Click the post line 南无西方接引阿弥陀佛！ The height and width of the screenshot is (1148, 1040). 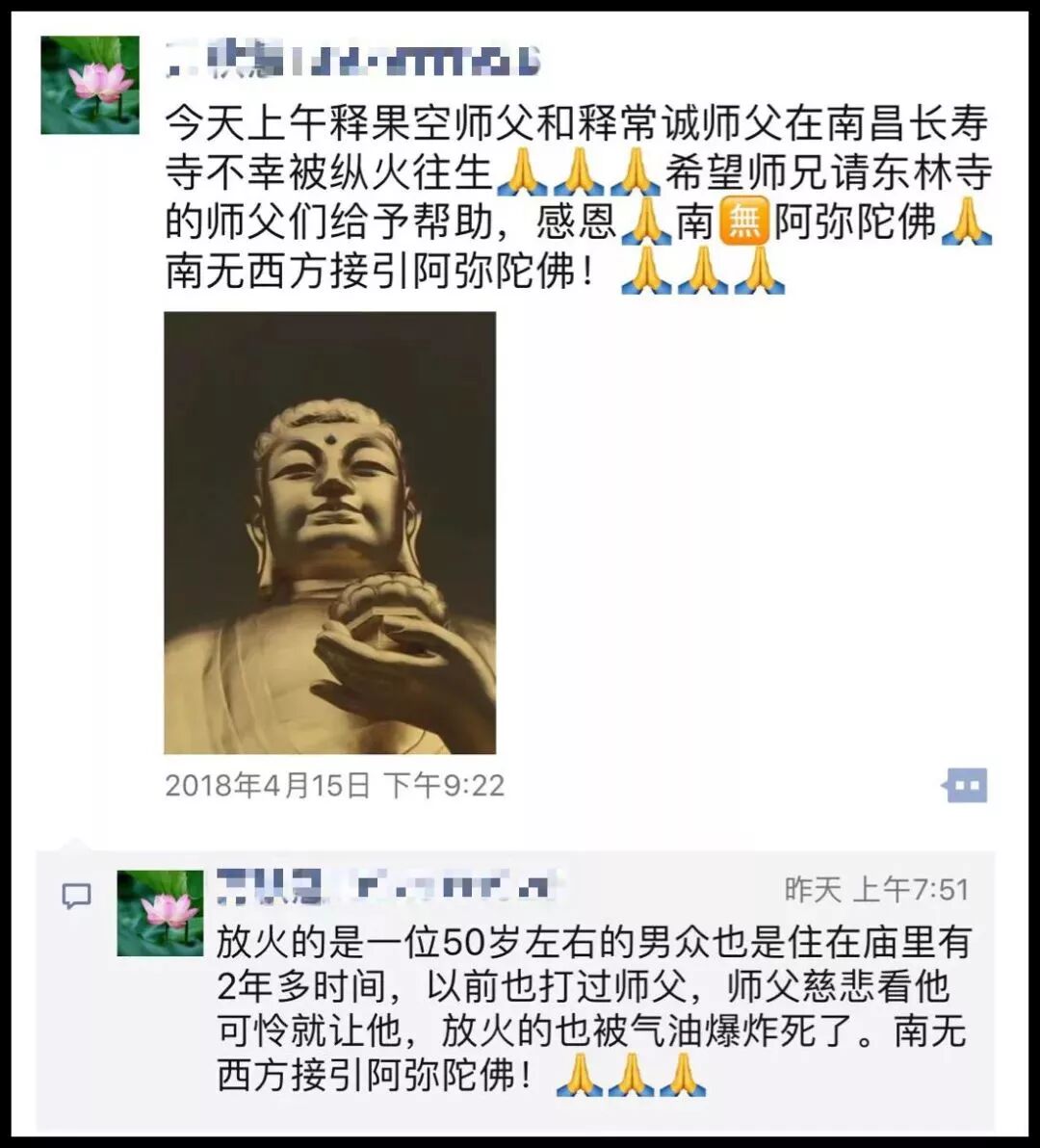click(x=379, y=271)
